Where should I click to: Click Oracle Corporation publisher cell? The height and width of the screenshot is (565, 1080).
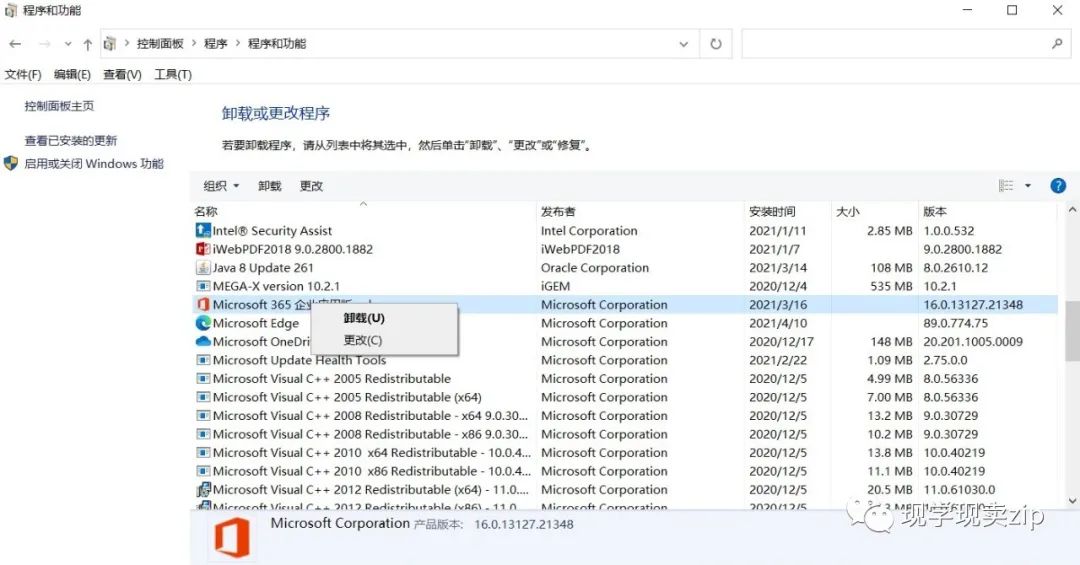coord(594,268)
